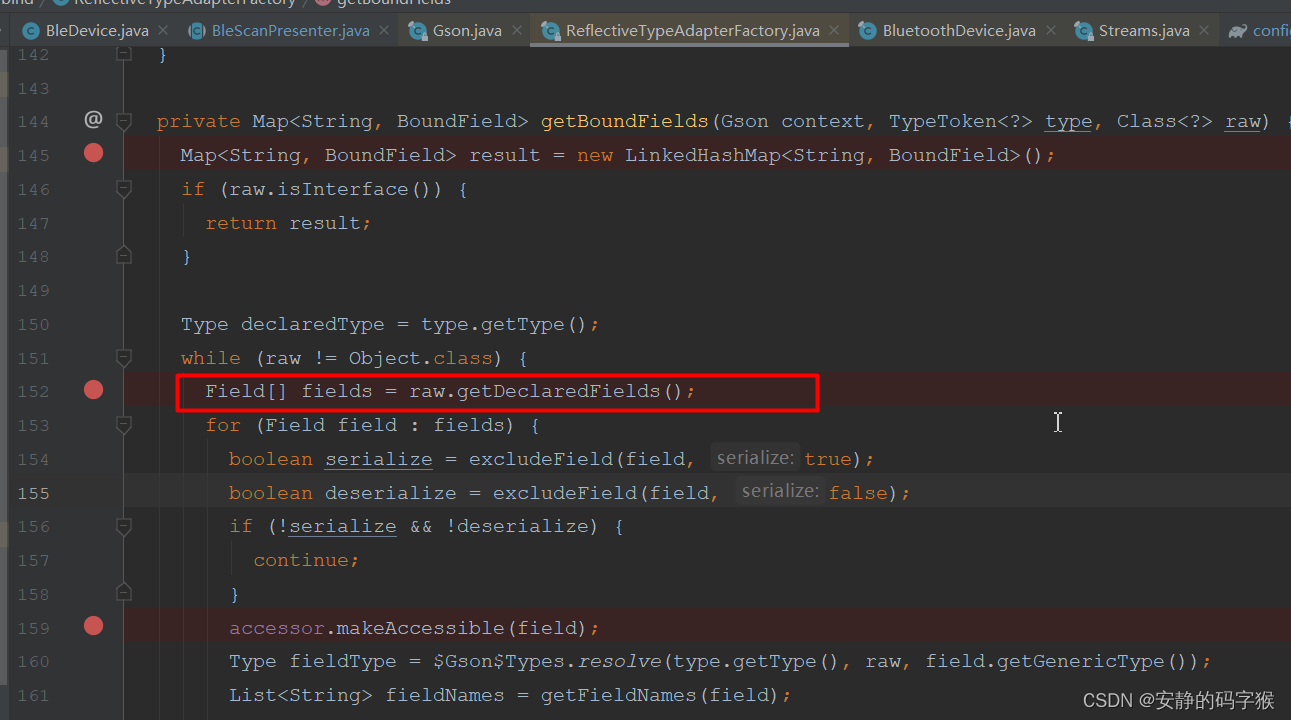This screenshot has height=720, width=1291.
Task: Open the BleScanPresenter.java editor tab
Action: (x=290, y=31)
